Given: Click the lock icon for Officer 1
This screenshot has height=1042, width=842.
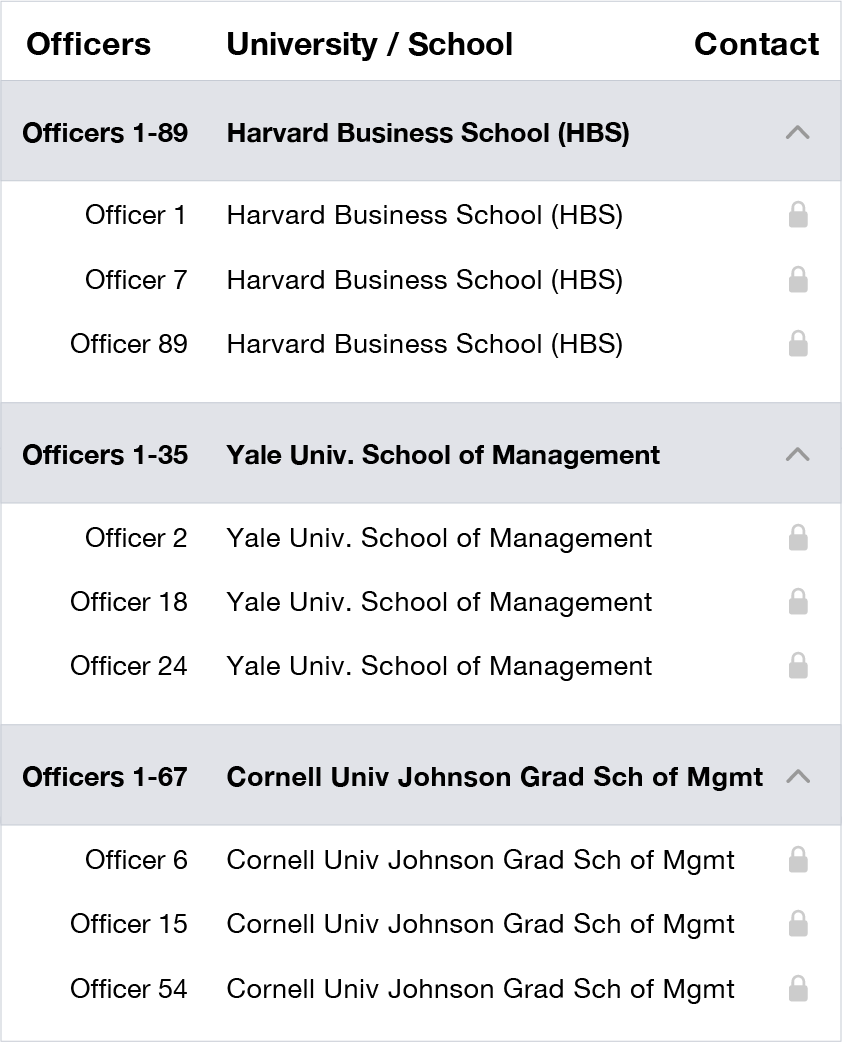Looking at the screenshot, I should pos(797,215).
